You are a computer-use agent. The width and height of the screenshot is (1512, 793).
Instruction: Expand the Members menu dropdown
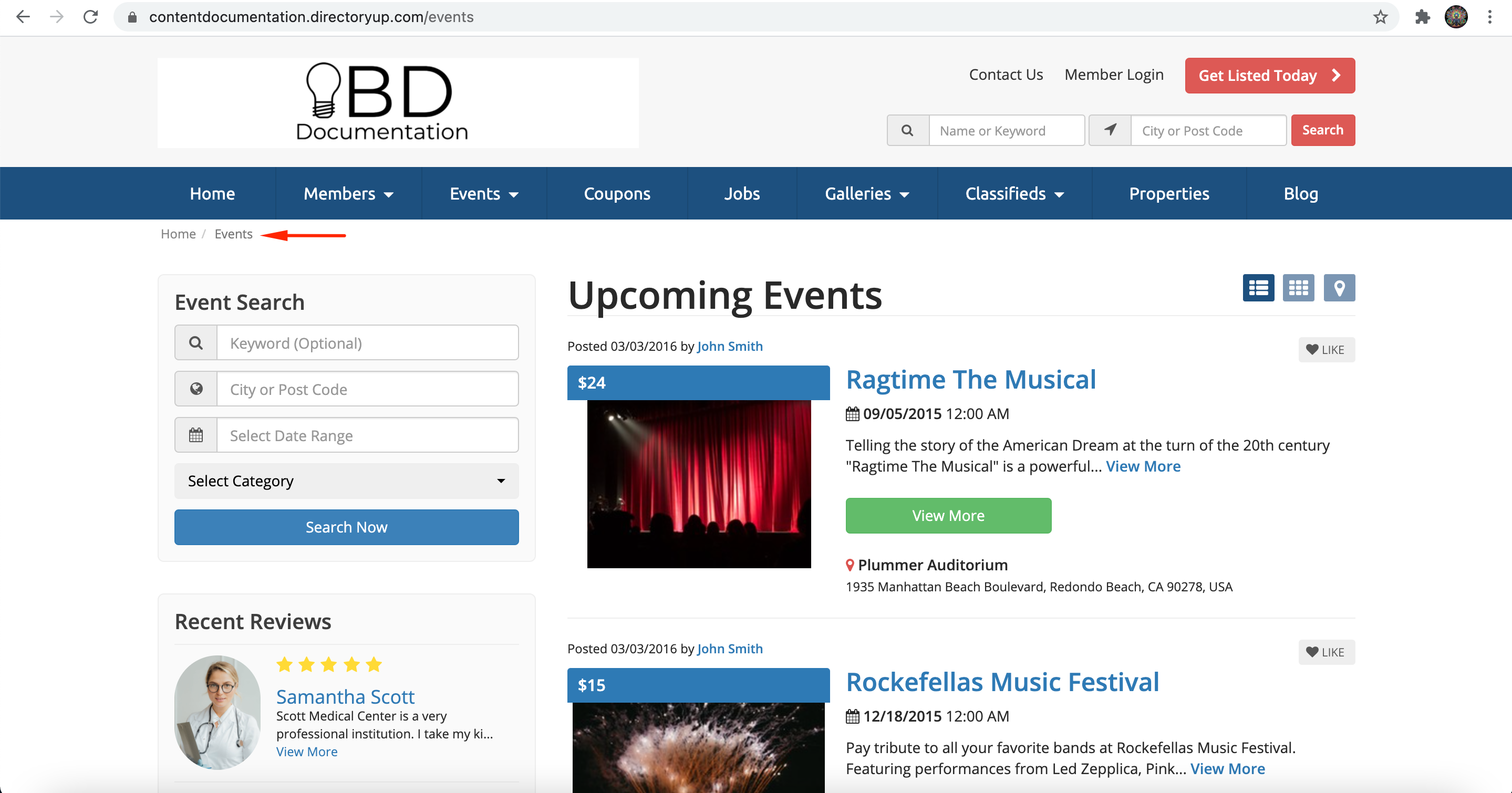tap(348, 194)
